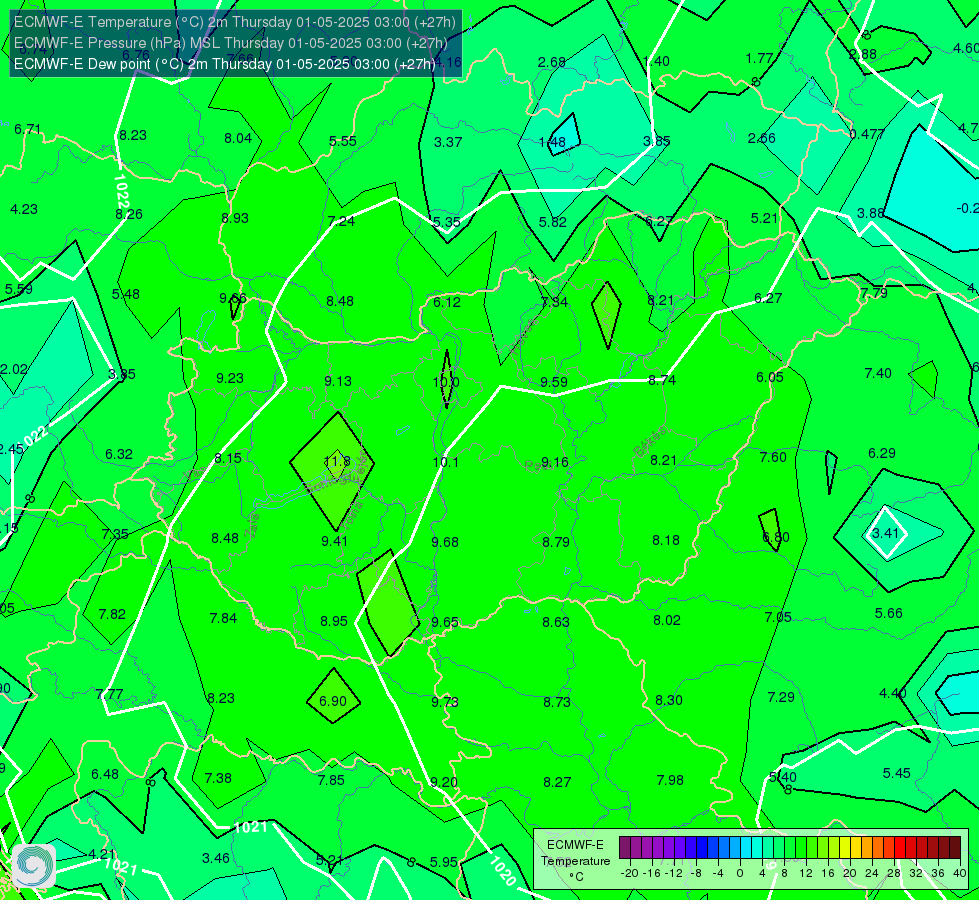Image resolution: width=979 pixels, height=900 pixels.
Task: Click the 9.65 grid value
Action: 445,622
